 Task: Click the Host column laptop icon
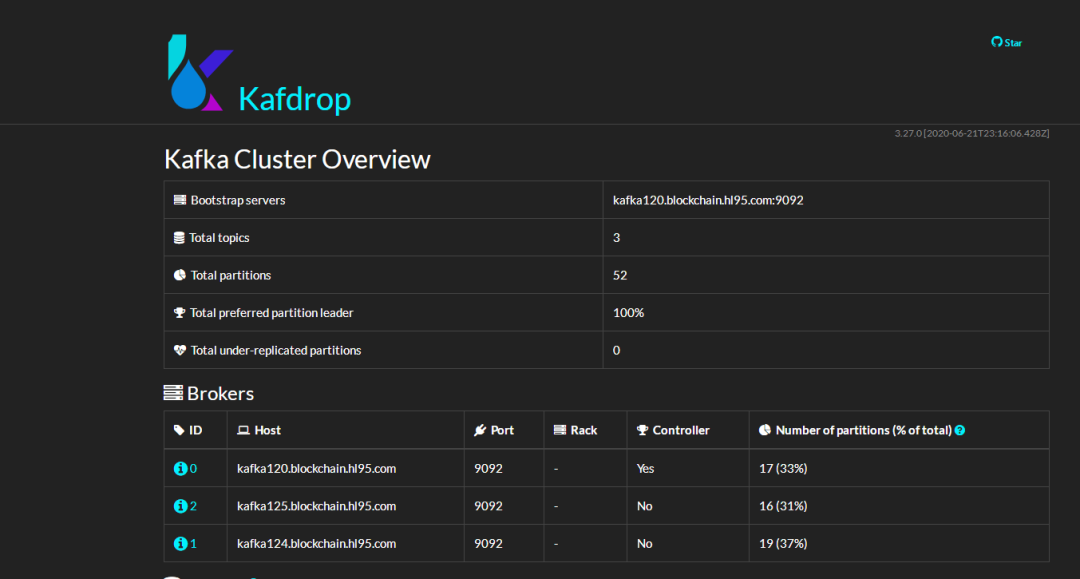point(243,430)
